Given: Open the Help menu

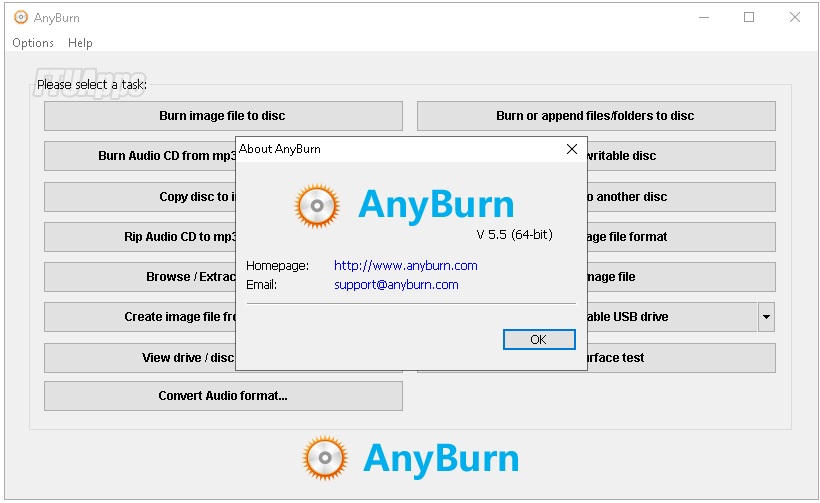Looking at the screenshot, I should 80,43.
